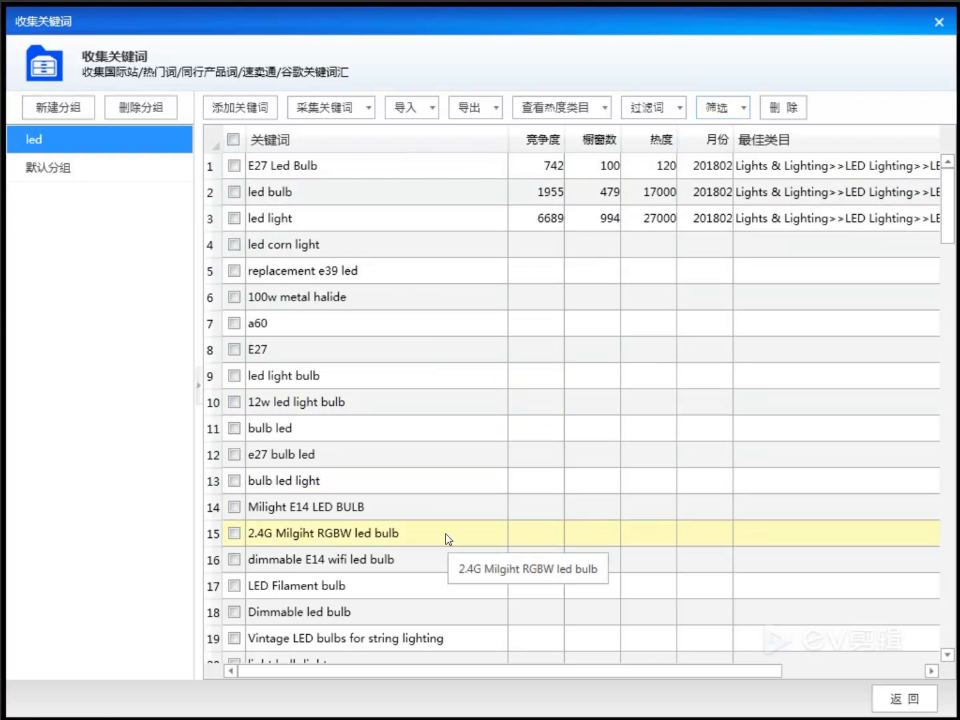
Task: Select the keyword 'led light bulb'
Action: pos(283,376)
